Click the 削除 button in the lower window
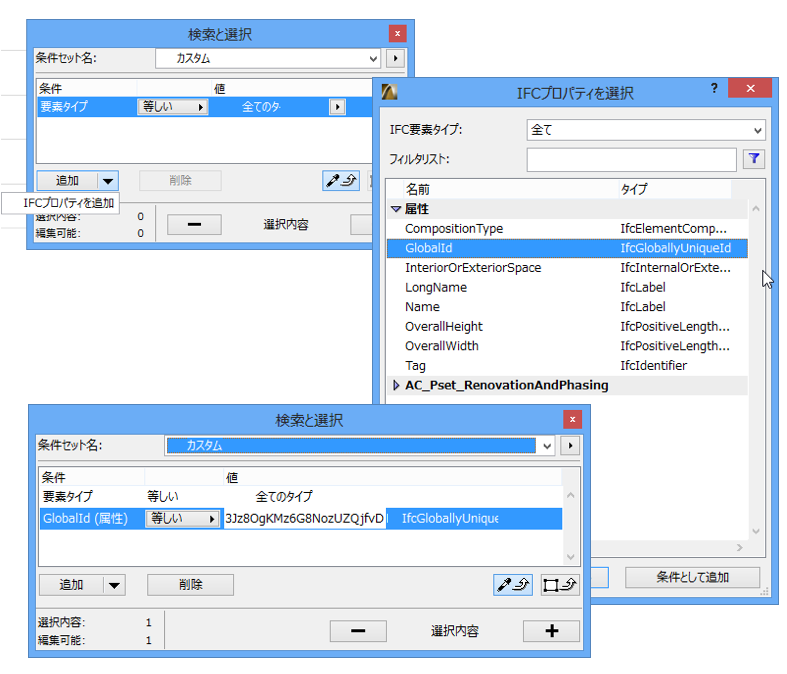This screenshot has width=787, height=674. point(190,585)
